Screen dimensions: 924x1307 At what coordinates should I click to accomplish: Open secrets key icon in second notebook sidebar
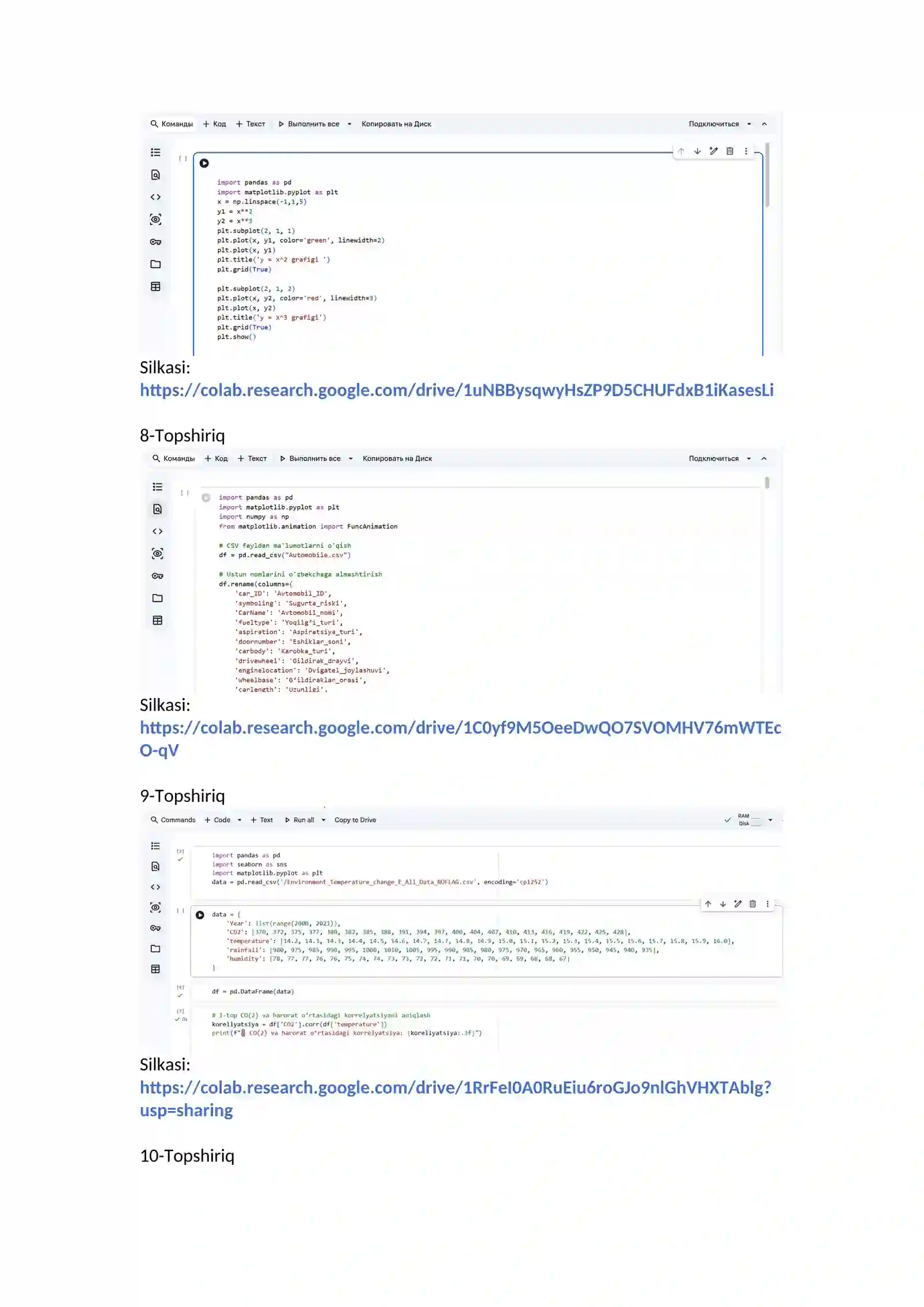(x=157, y=576)
